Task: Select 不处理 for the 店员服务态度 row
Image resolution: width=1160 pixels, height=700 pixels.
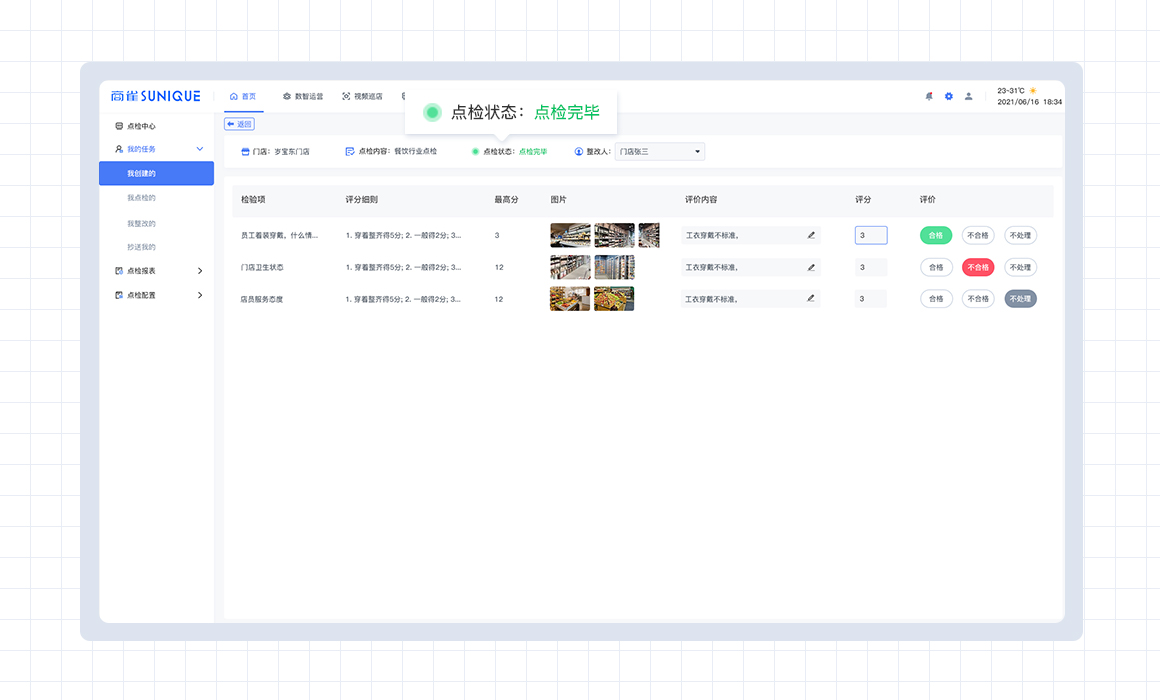Action: coord(1020,299)
